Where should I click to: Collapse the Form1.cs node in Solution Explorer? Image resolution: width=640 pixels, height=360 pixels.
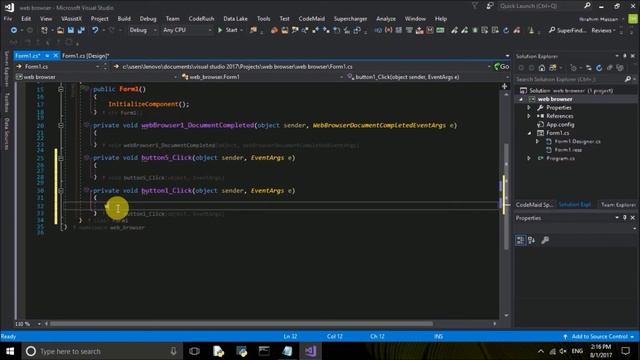(529, 133)
